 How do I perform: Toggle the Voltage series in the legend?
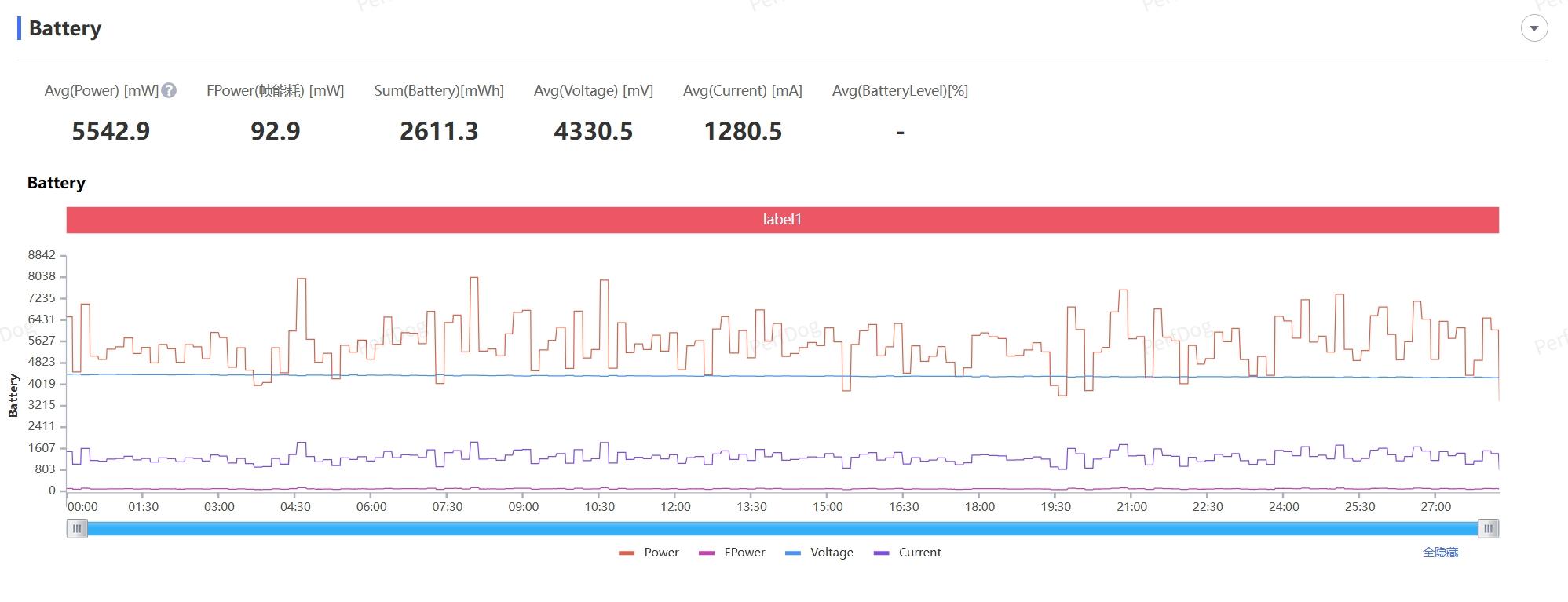819,553
